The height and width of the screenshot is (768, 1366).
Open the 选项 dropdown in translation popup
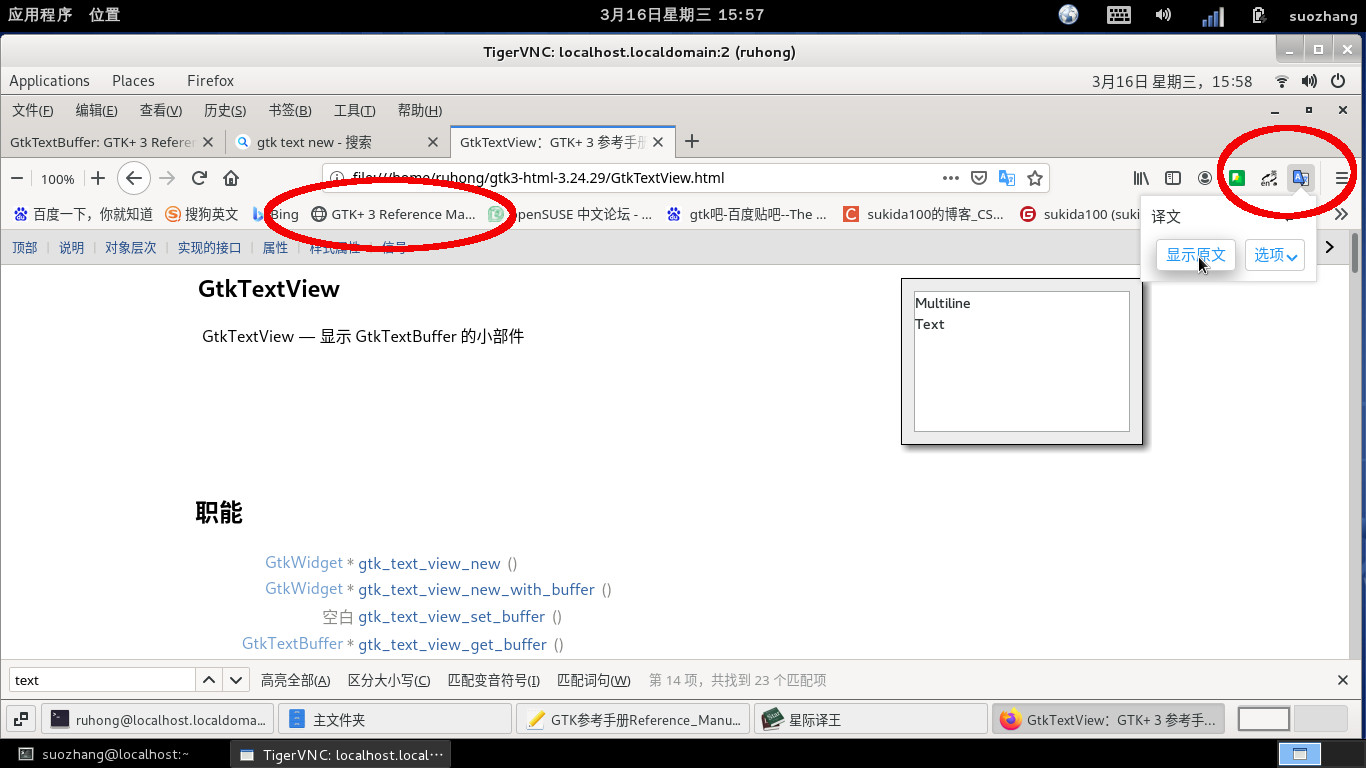(1275, 255)
